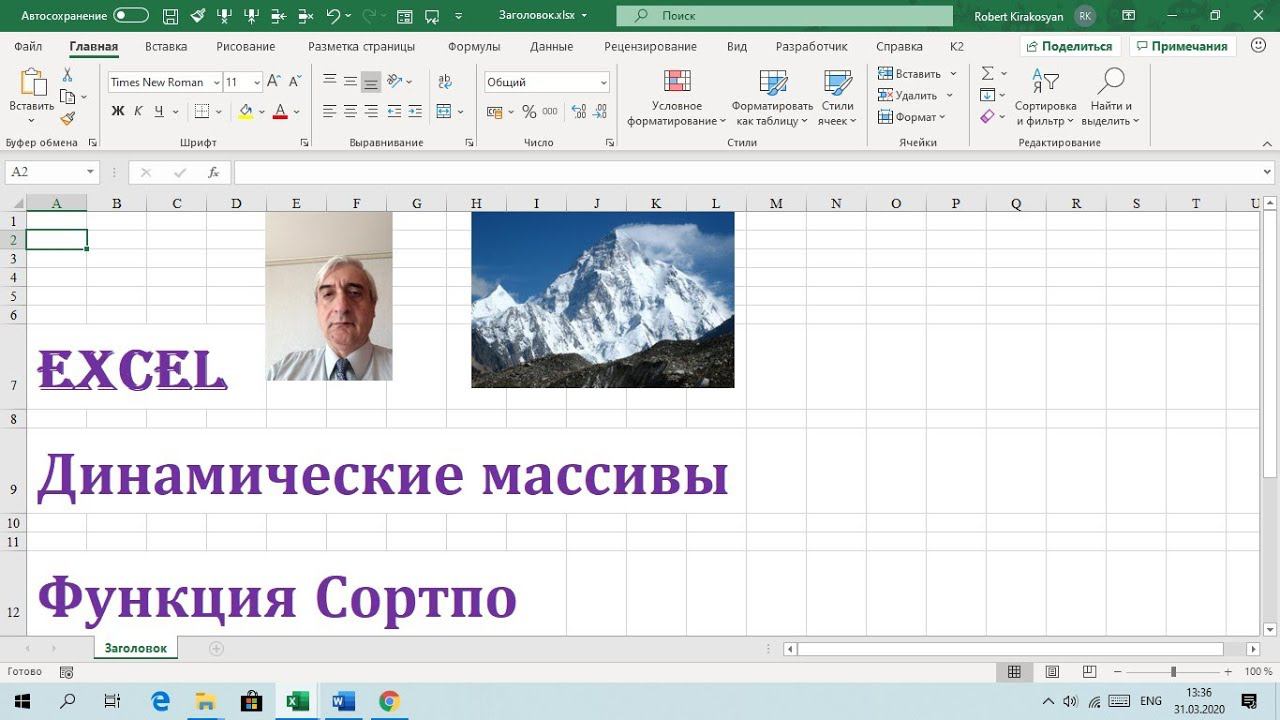Cut the selection with the scissors icon

67,75
